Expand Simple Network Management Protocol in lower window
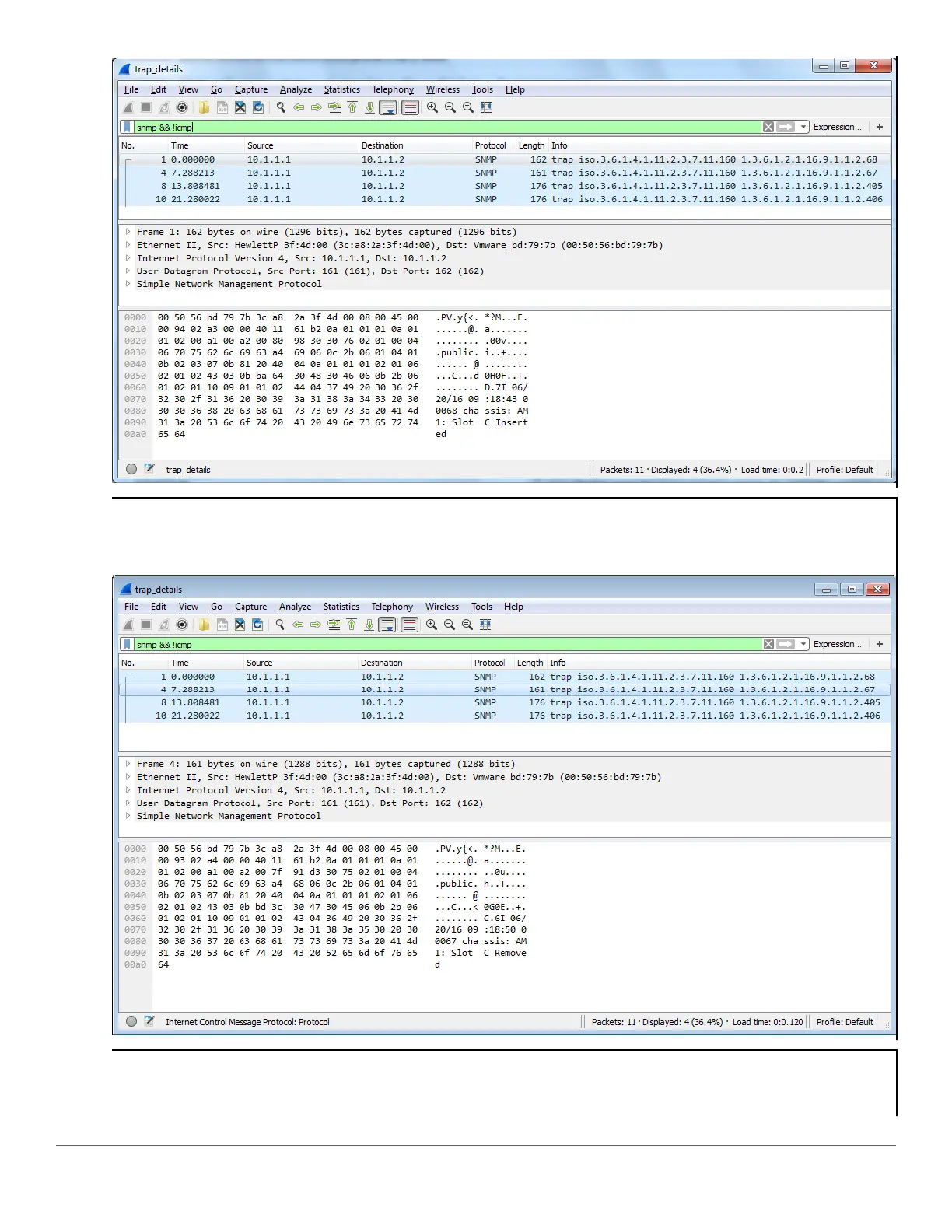Image resolution: width=952 pixels, height=1232 pixels. pos(128,816)
